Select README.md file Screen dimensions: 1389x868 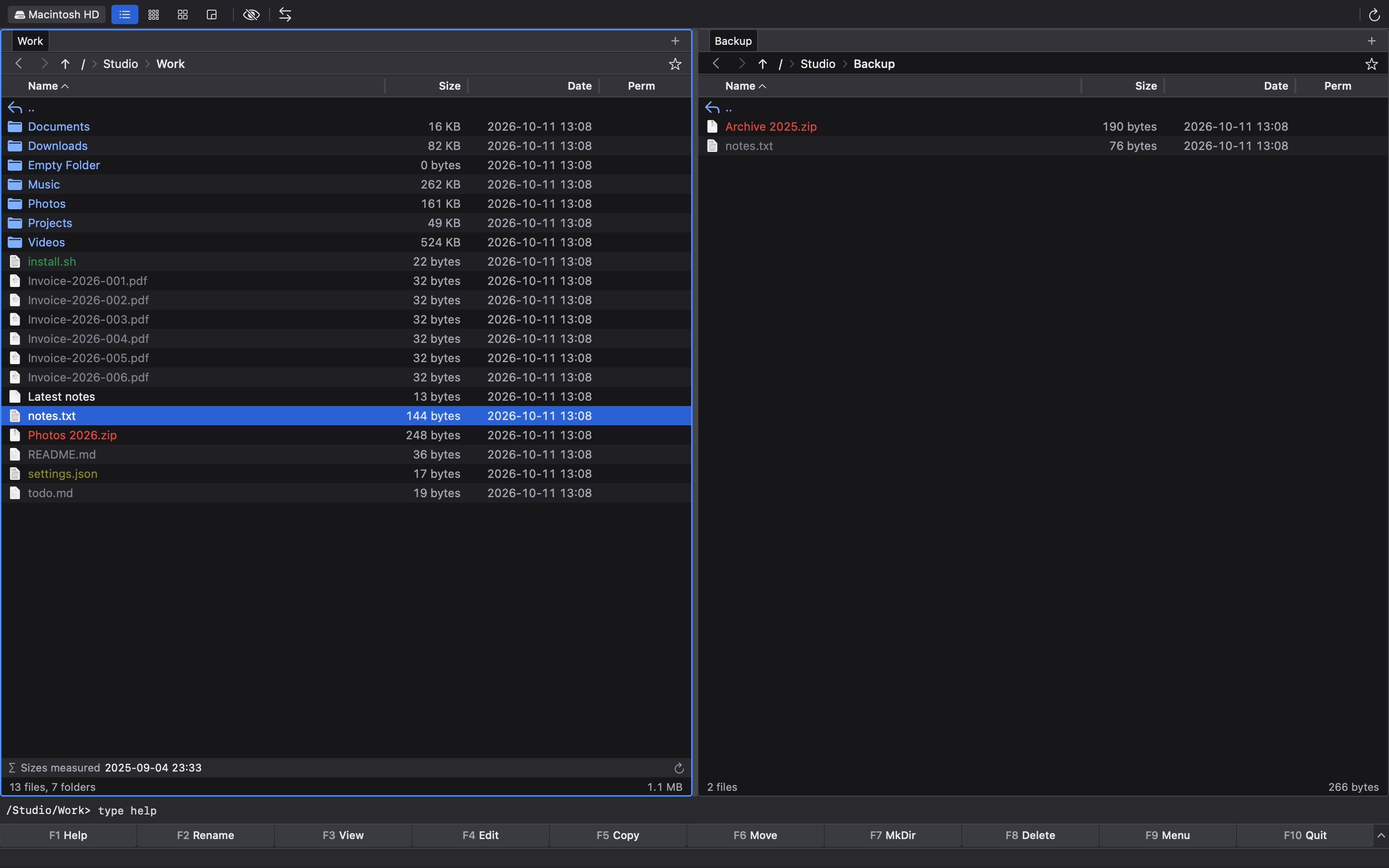click(x=346, y=455)
